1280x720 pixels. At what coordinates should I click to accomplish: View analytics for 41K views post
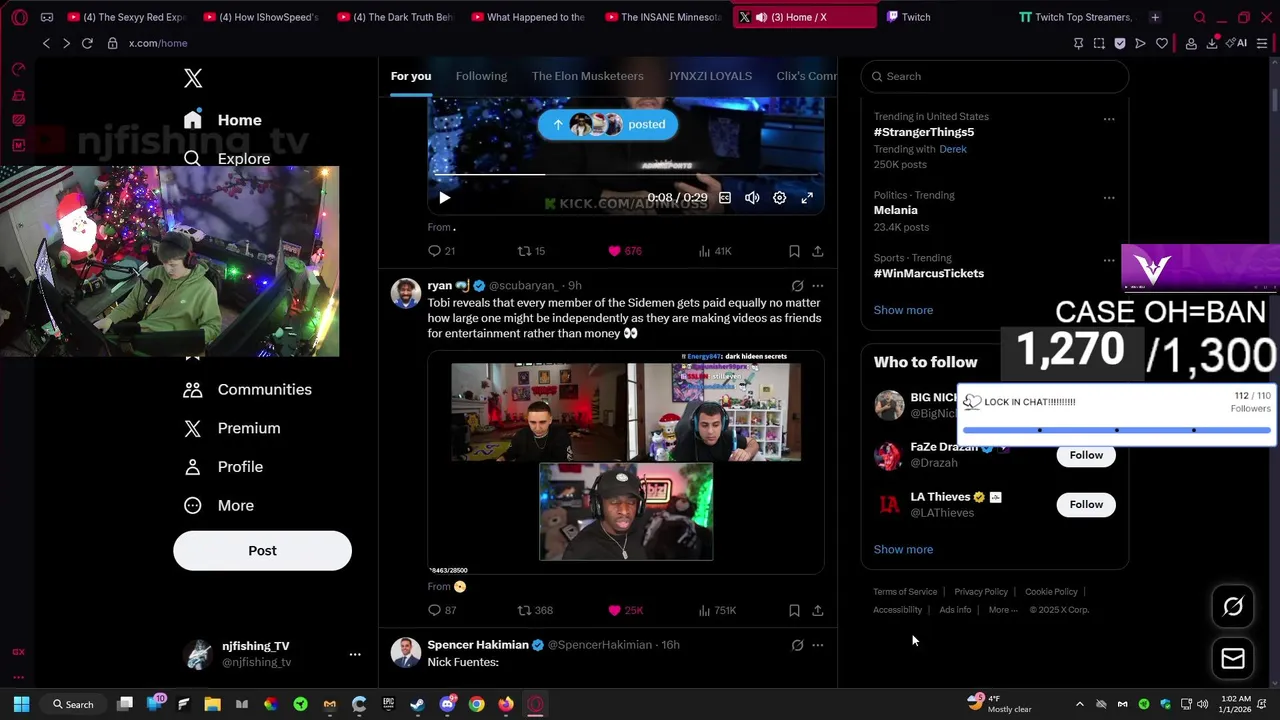click(x=714, y=251)
